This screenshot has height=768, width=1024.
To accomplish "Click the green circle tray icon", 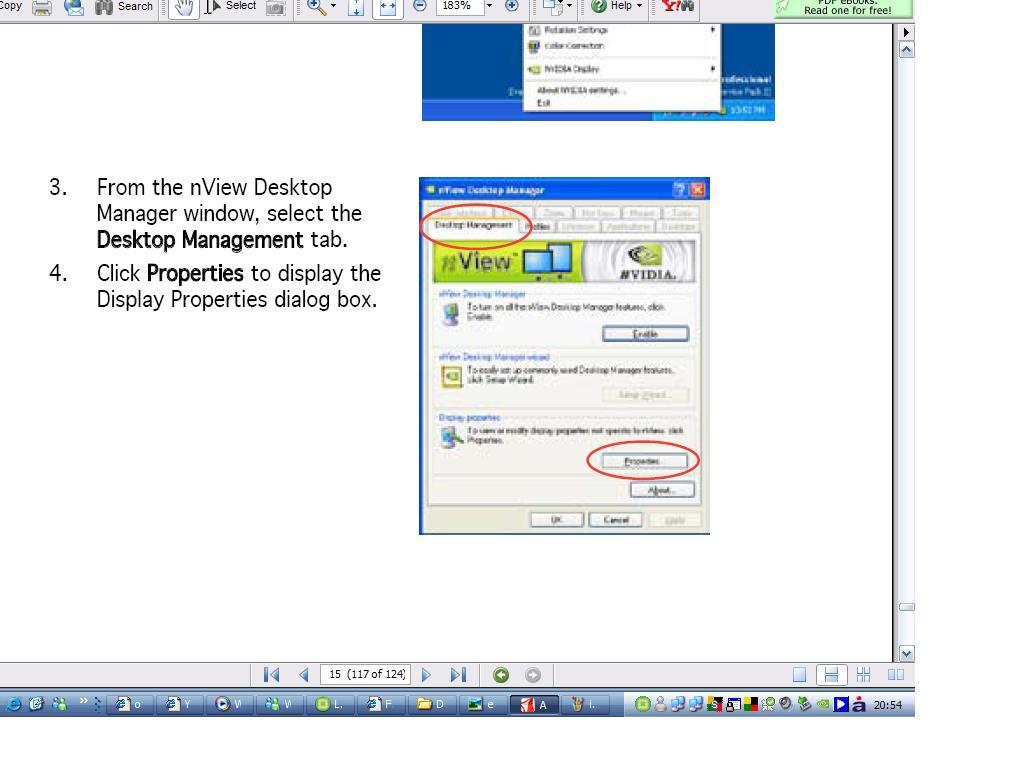I will [x=643, y=704].
